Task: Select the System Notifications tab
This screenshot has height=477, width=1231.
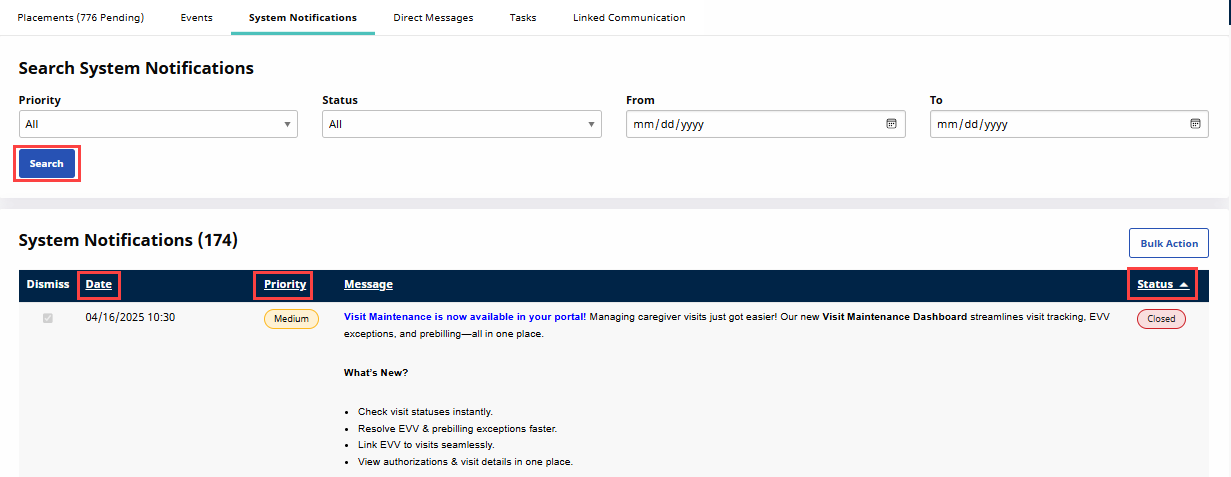Action: click(302, 18)
